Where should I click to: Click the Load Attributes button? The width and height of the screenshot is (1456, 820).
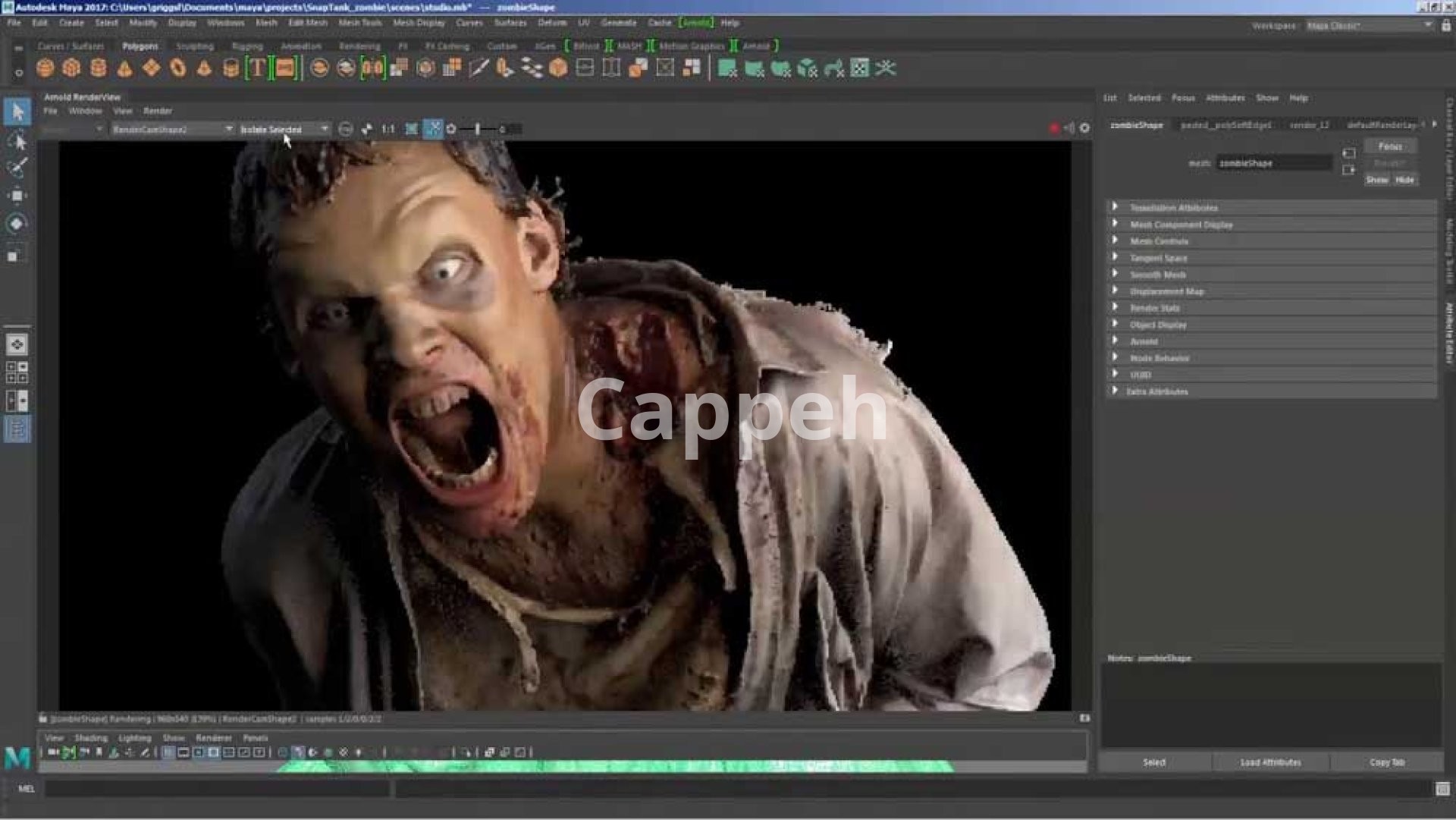pyautogui.click(x=1270, y=762)
